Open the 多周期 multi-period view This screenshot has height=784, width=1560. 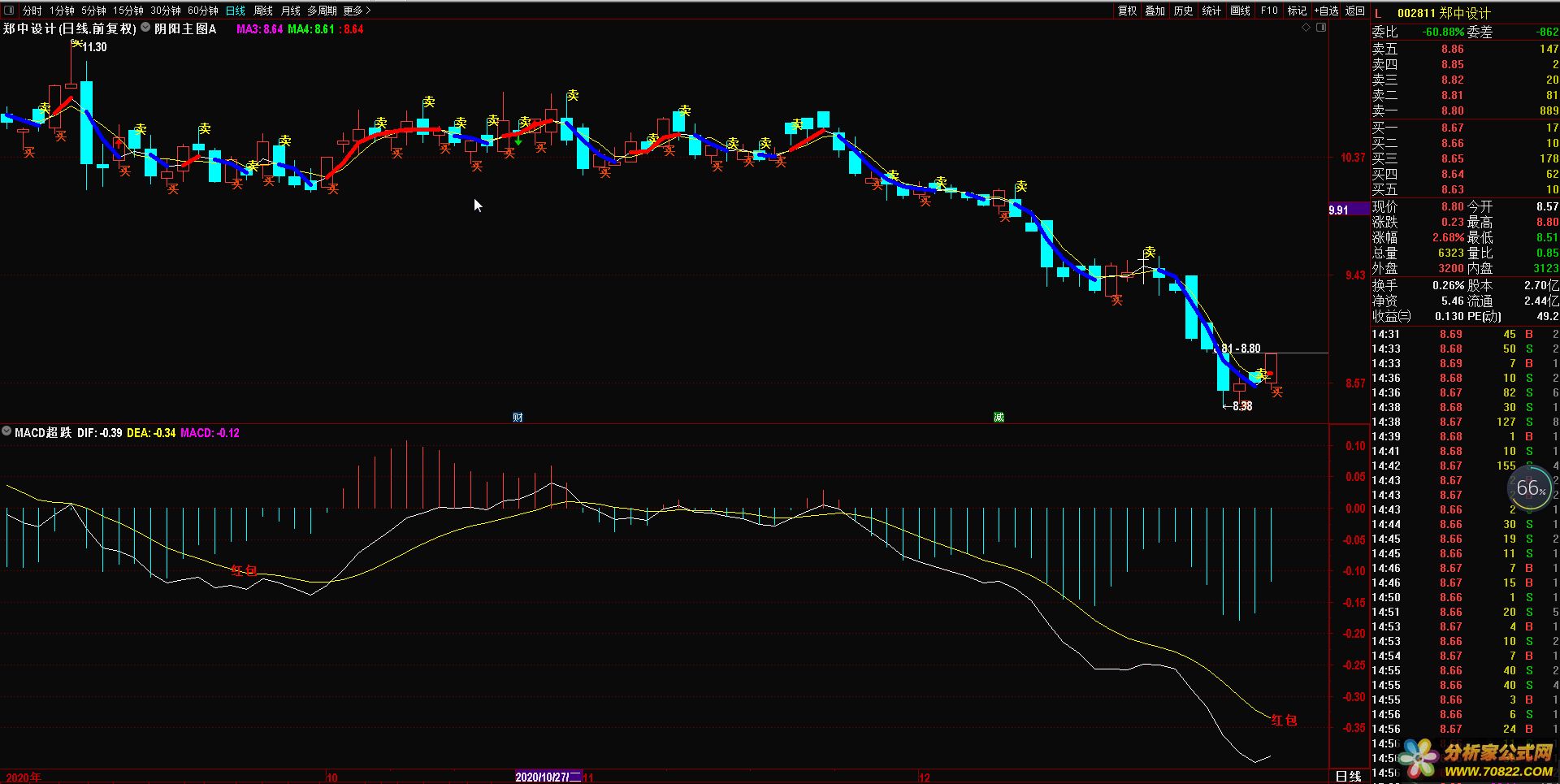pyautogui.click(x=322, y=11)
